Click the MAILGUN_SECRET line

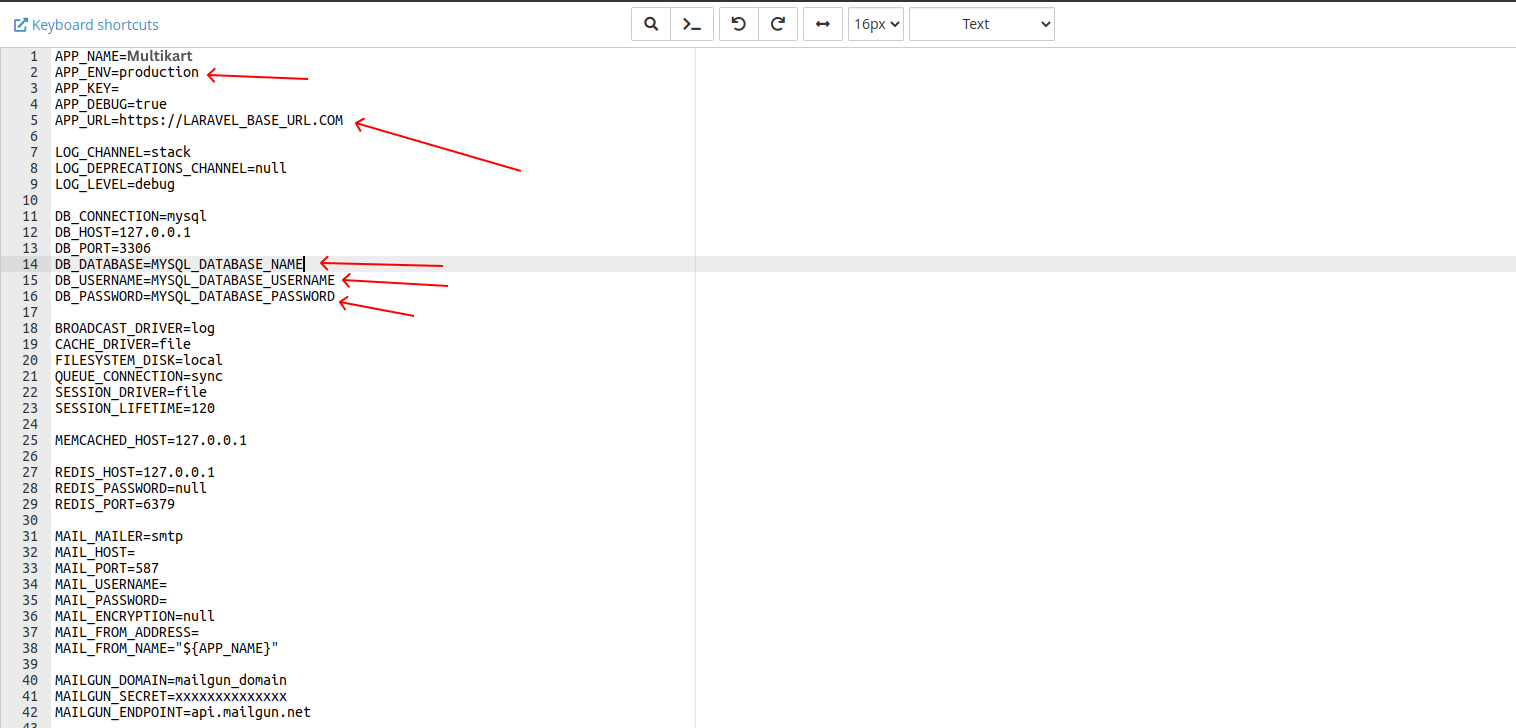[x=171, y=696]
